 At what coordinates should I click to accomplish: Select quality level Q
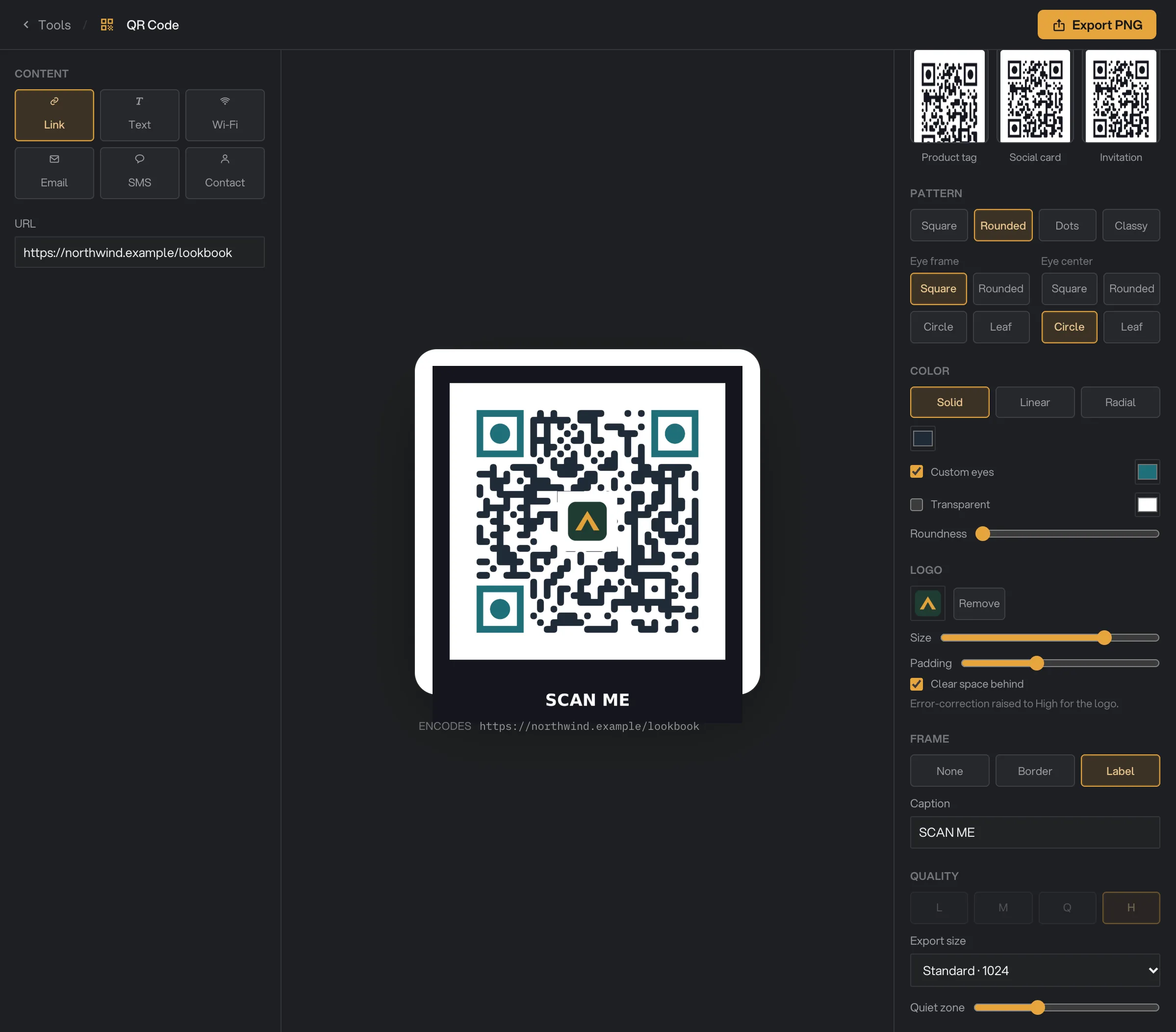tap(1067, 908)
